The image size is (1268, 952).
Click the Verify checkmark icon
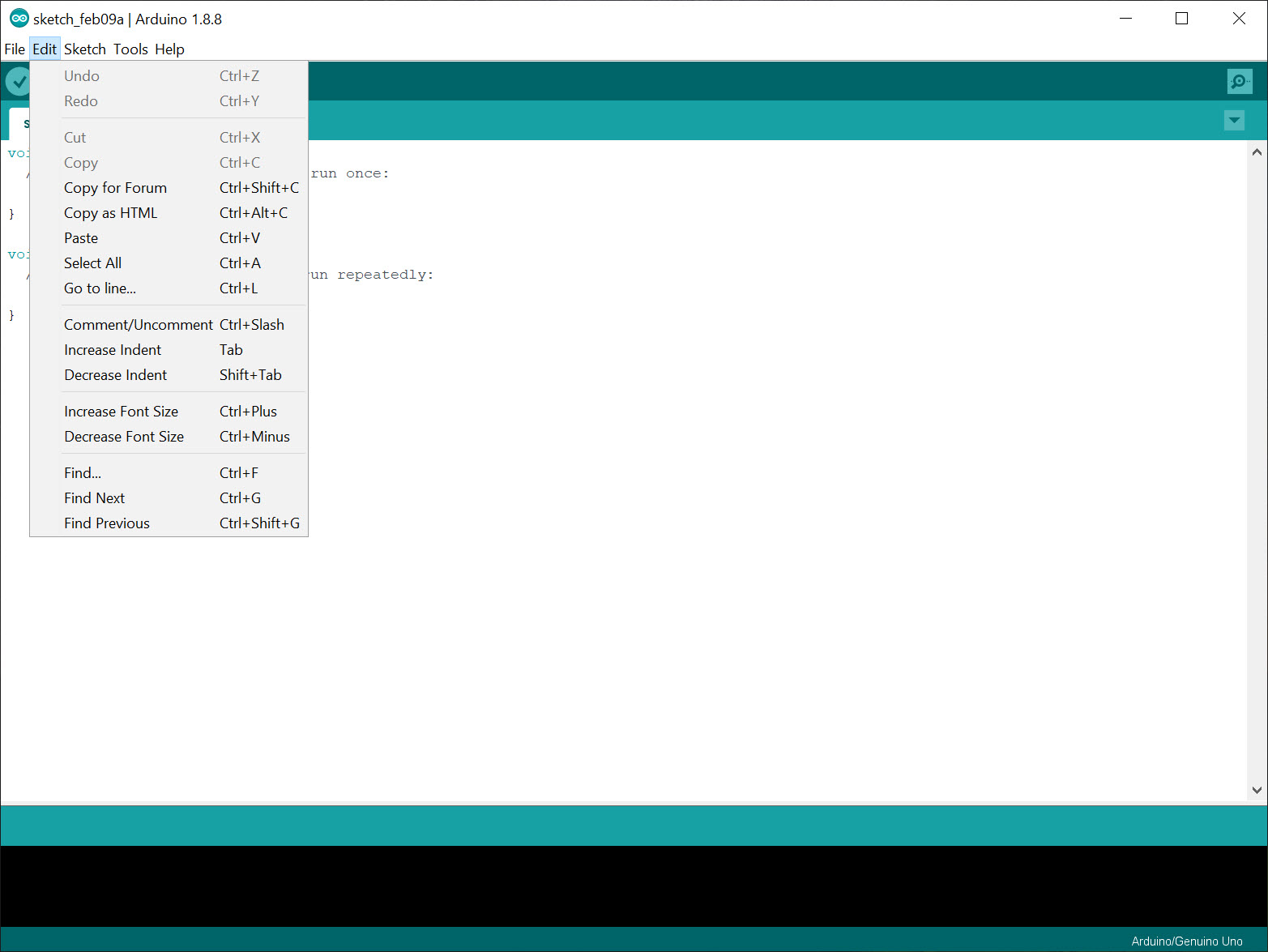pyautogui.click(x=18, y=82)
